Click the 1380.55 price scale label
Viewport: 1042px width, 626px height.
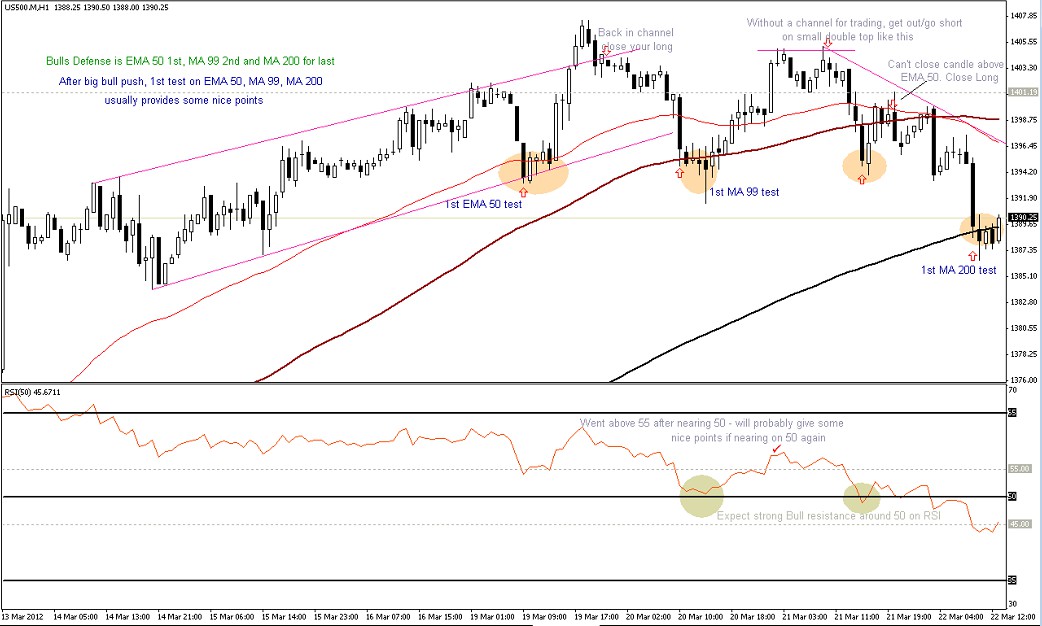pos(1023,328)
